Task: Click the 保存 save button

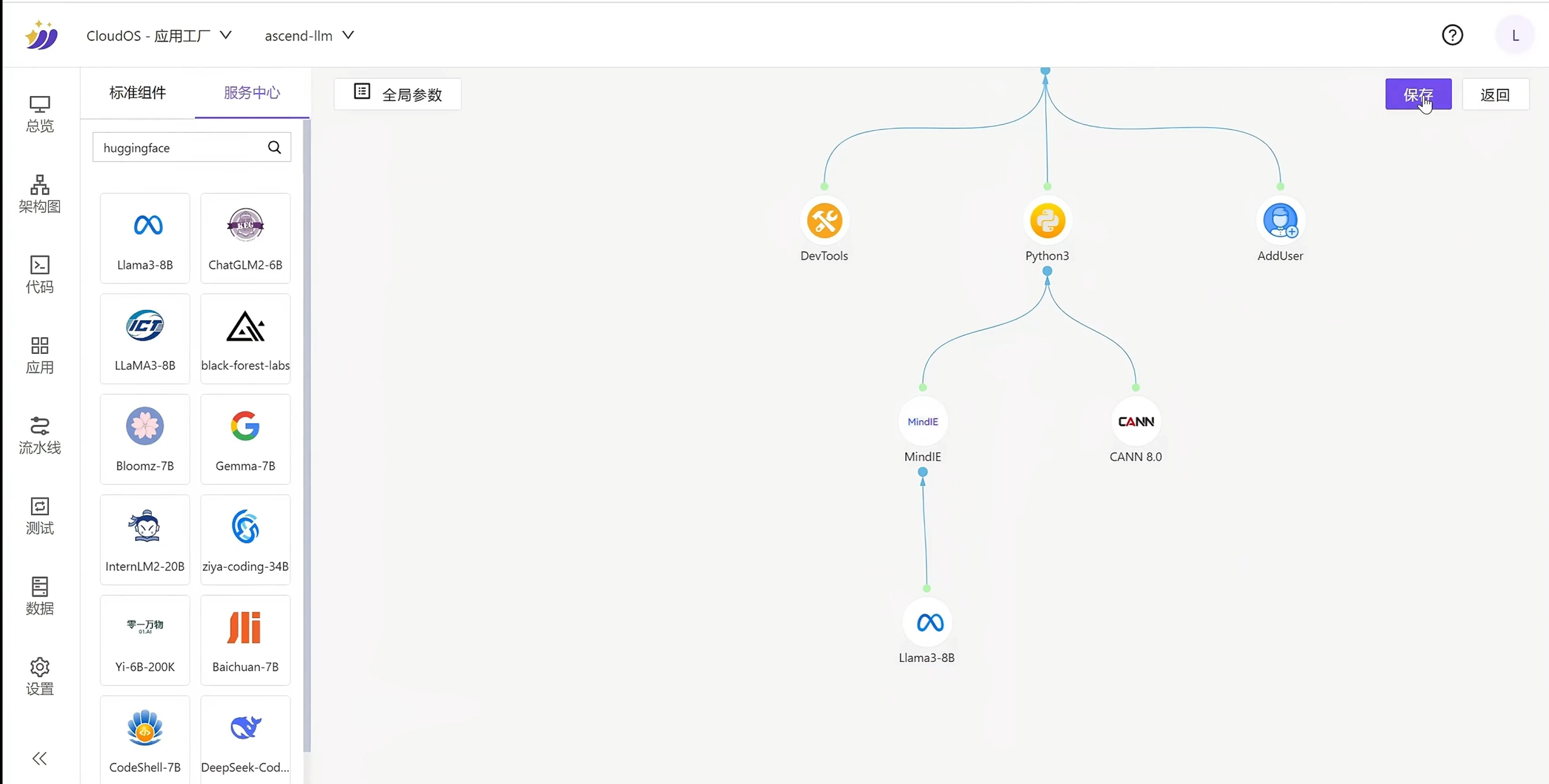Action: pyautogui.click(x=1417, y=95)
